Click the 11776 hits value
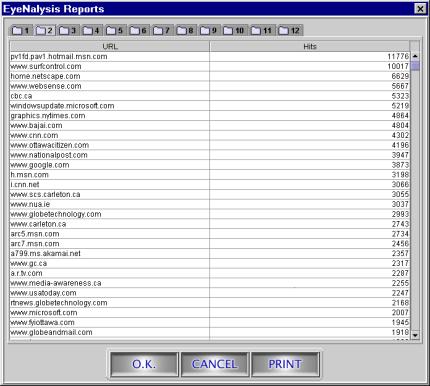 coord(398,56)
